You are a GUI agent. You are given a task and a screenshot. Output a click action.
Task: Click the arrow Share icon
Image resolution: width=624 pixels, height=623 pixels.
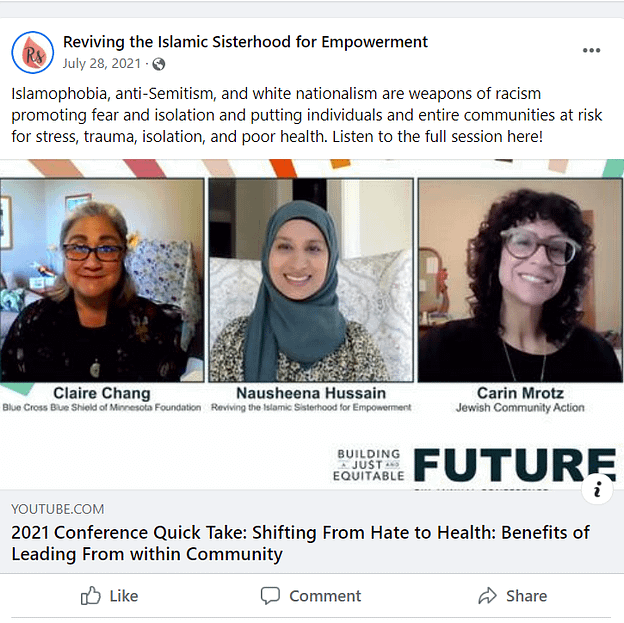point(487,596)
